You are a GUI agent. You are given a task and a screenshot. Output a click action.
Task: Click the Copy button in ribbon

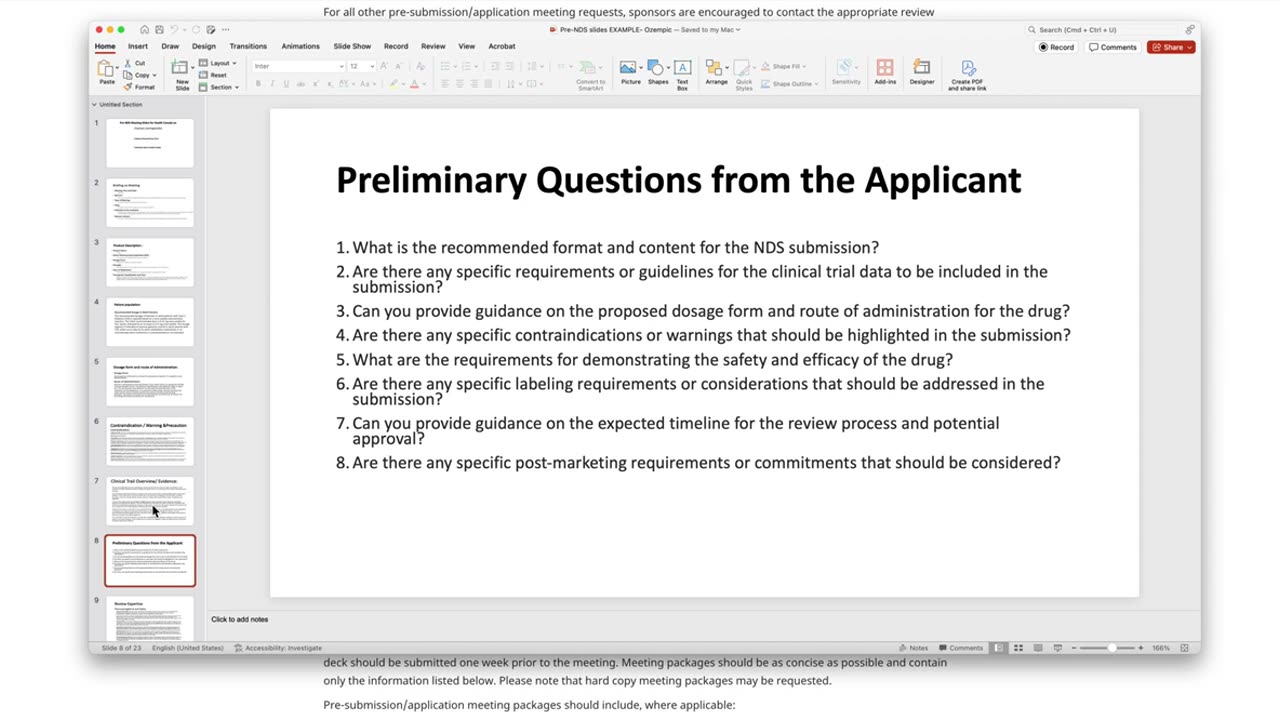(x=138, y=75)
